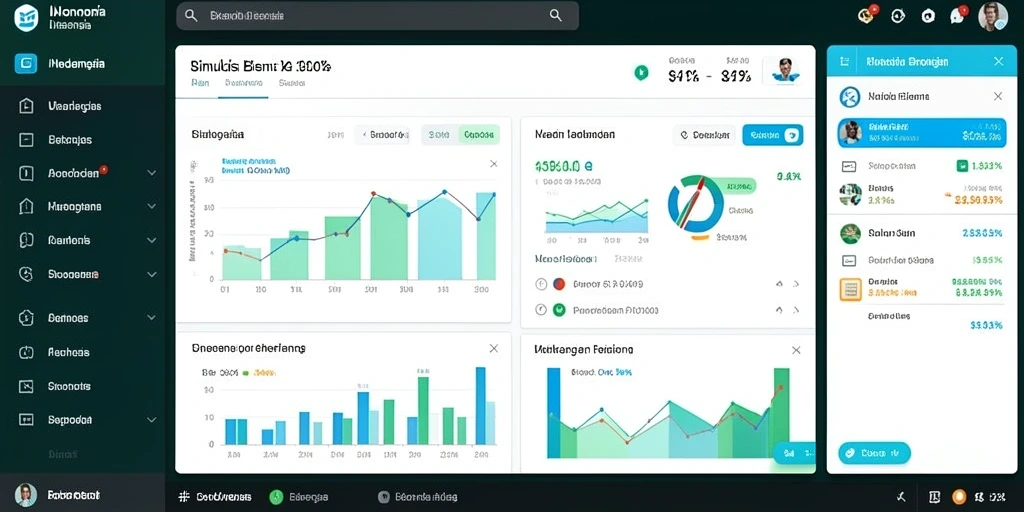Open the menu icon in the blue panel header

coord(844,62)
